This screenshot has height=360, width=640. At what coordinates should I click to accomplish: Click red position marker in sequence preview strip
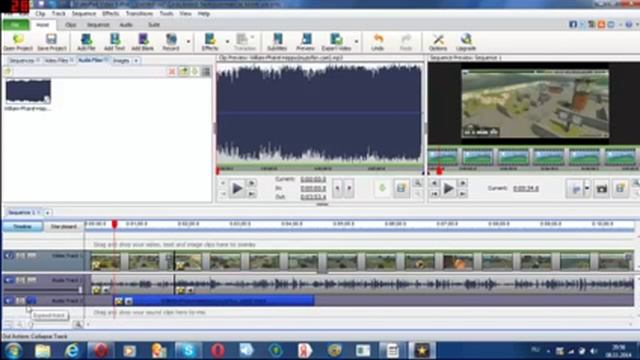click(440, 171)
